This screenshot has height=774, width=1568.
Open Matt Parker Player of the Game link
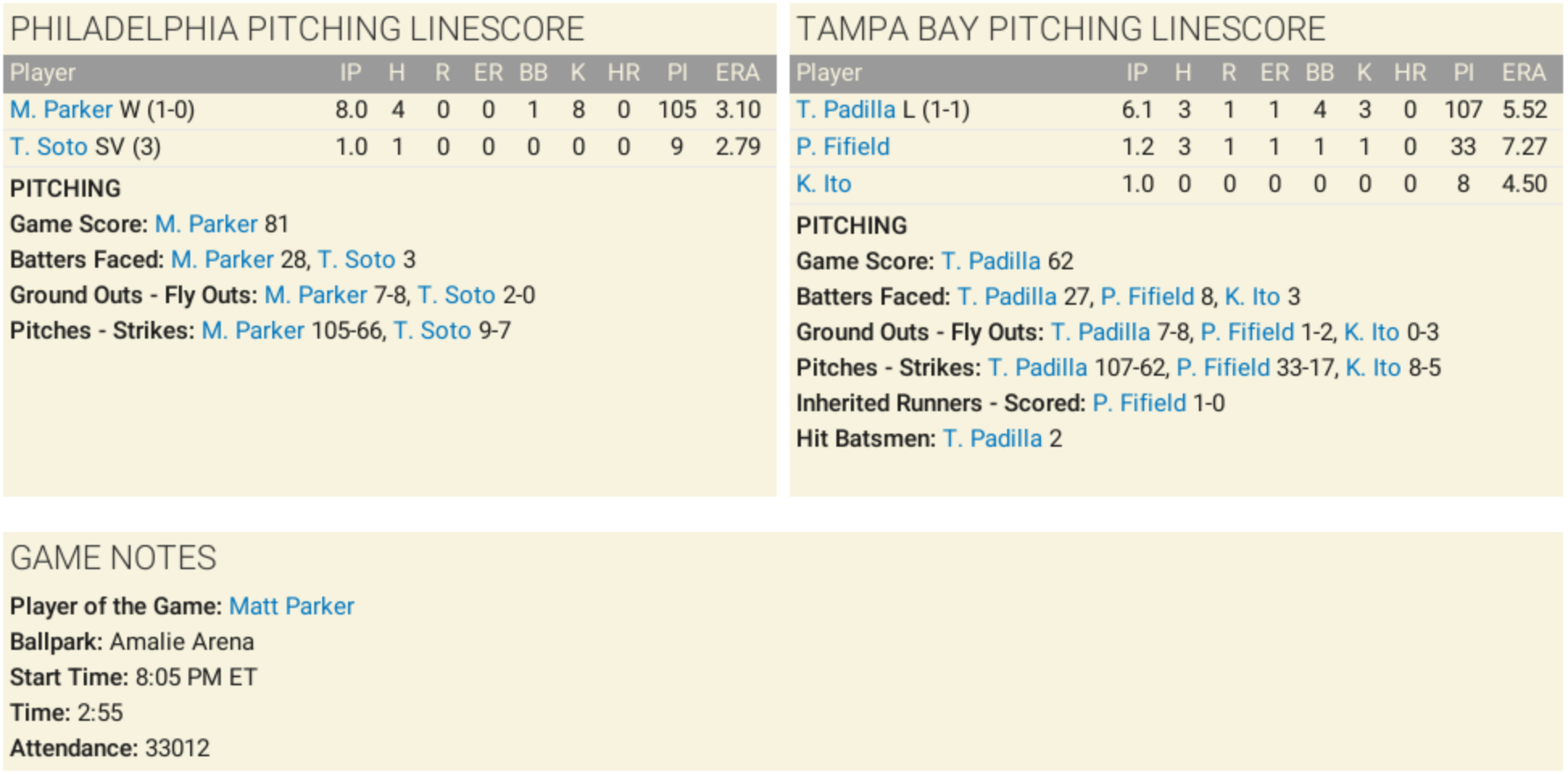pyautogui.click(x=292, y=606)
